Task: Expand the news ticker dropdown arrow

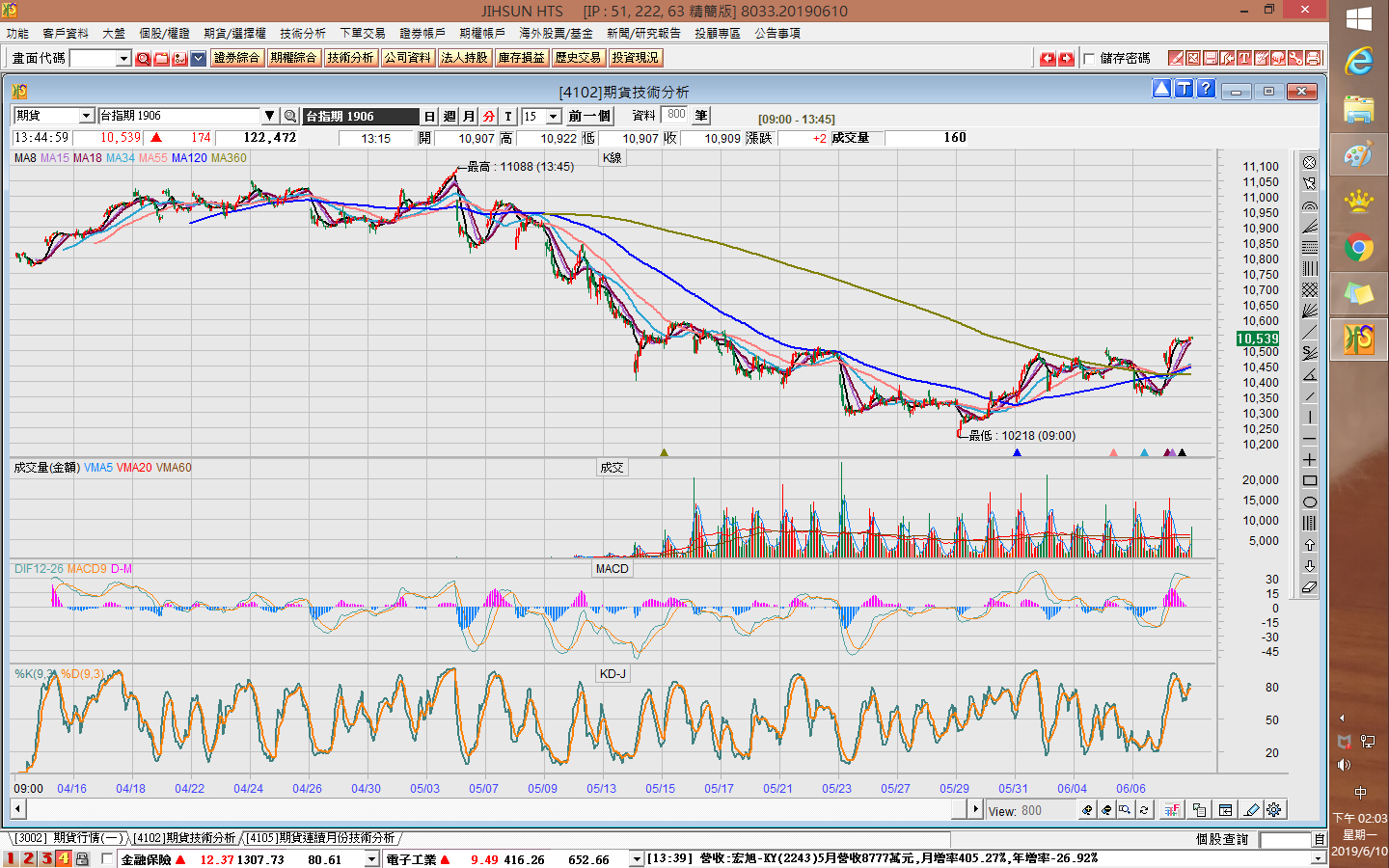Action: 1318,858
